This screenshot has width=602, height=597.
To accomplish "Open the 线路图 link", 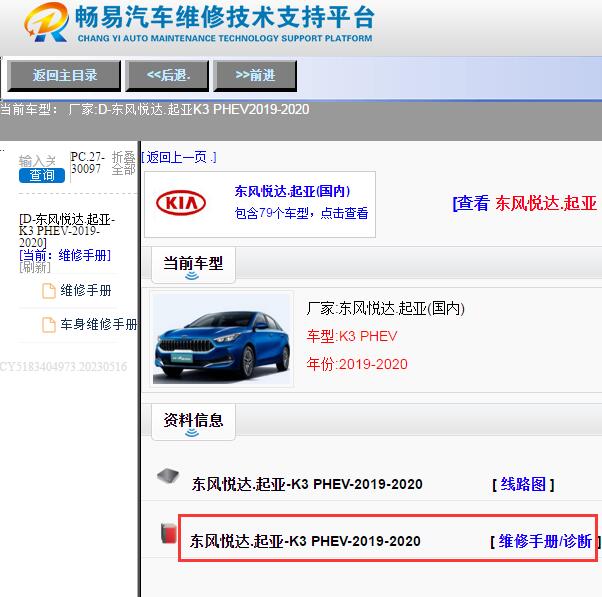I will click(523, 484).
